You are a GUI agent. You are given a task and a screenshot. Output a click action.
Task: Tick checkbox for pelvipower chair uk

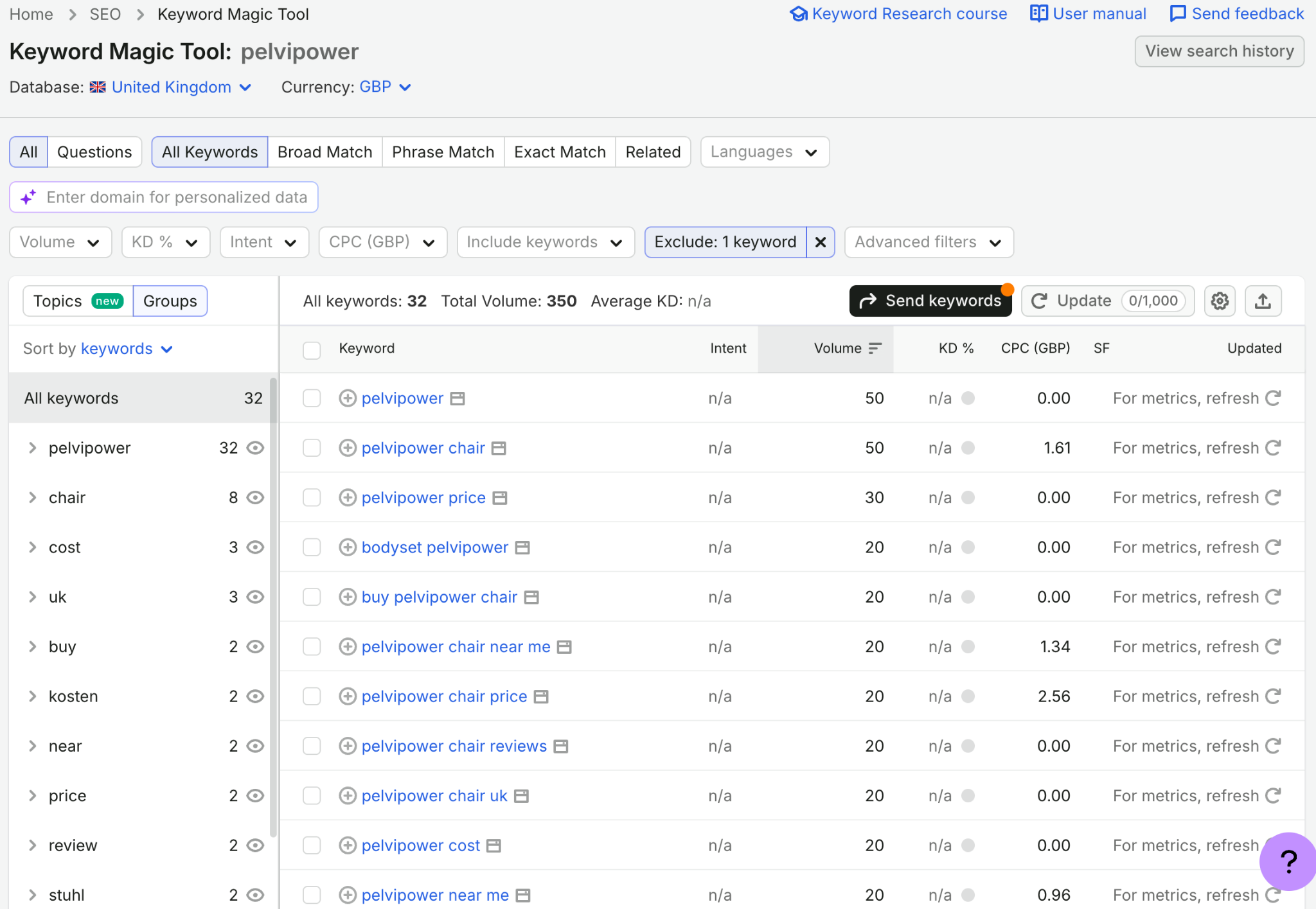click(312, 796)
